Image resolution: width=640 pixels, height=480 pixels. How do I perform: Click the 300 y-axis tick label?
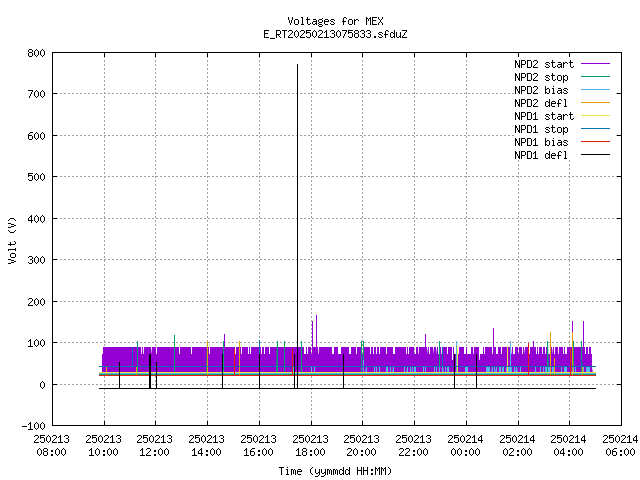(x=36, y=260)
